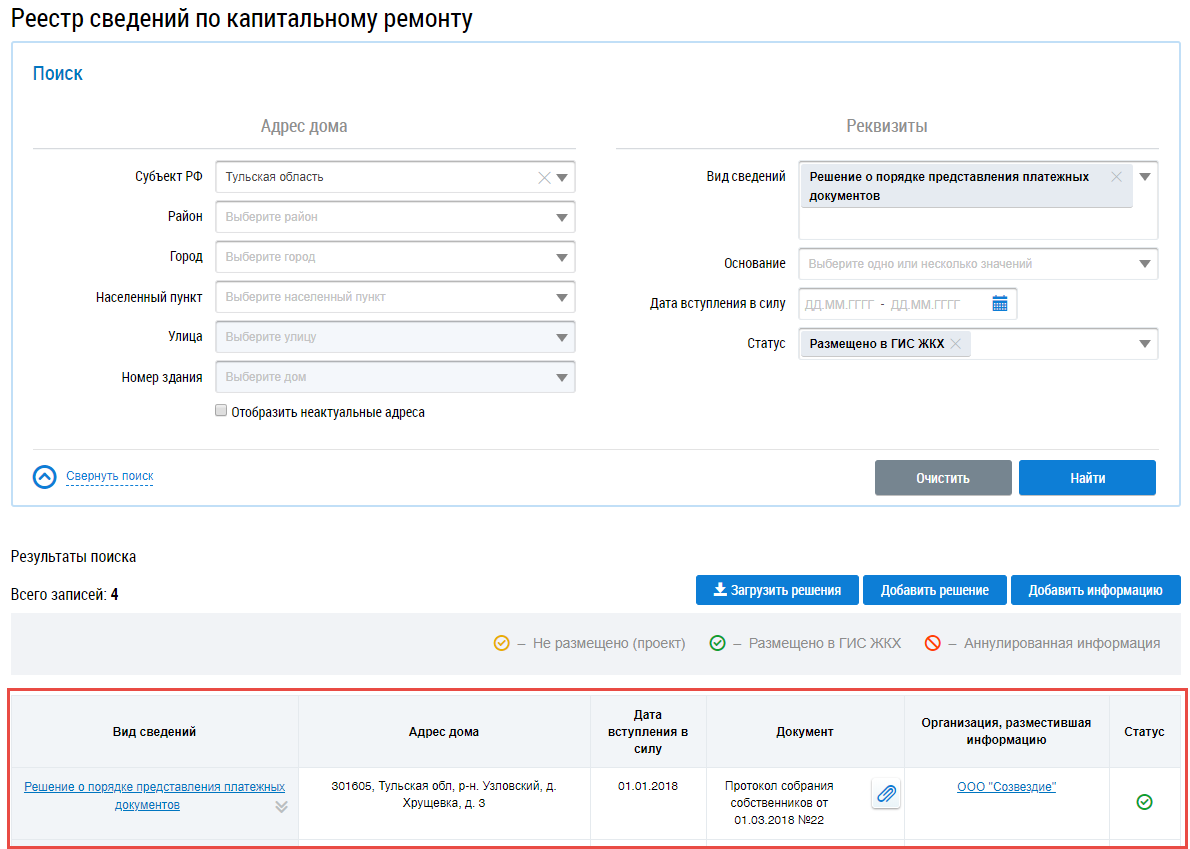
Task: Click the Загрузить решения button
Action: (x=776, y=590)
